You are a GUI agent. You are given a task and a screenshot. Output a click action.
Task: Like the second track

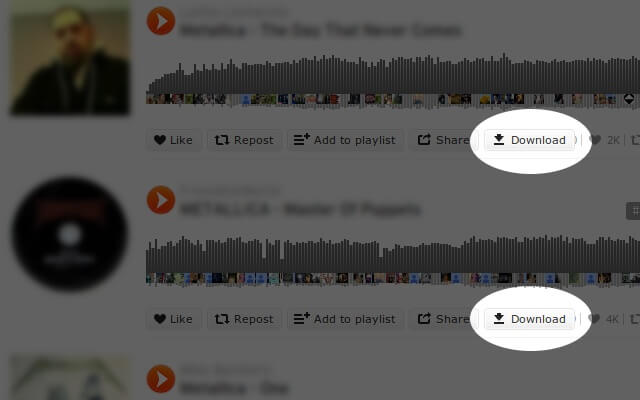coord(173,319)
